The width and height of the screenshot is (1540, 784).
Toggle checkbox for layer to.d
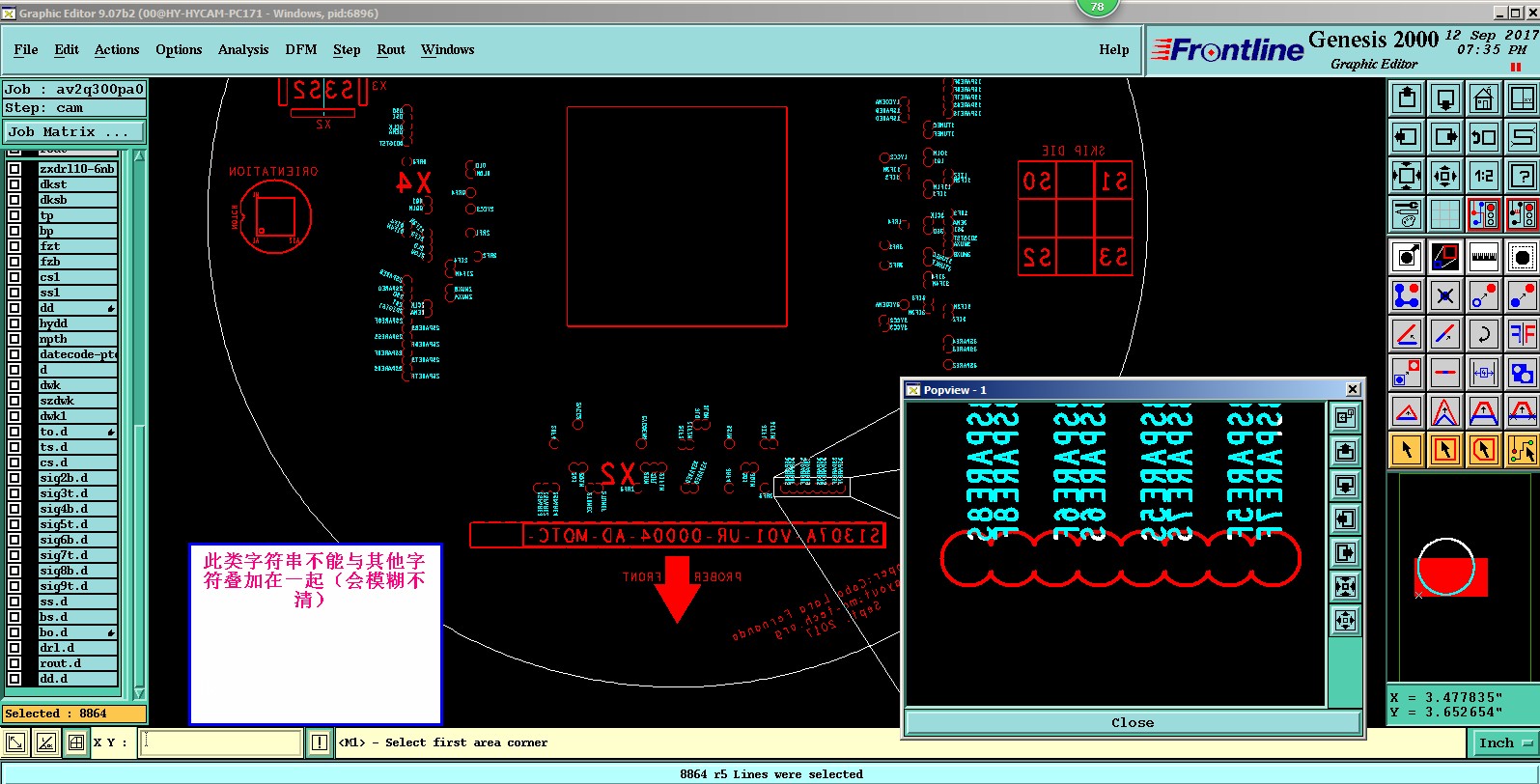14,432
